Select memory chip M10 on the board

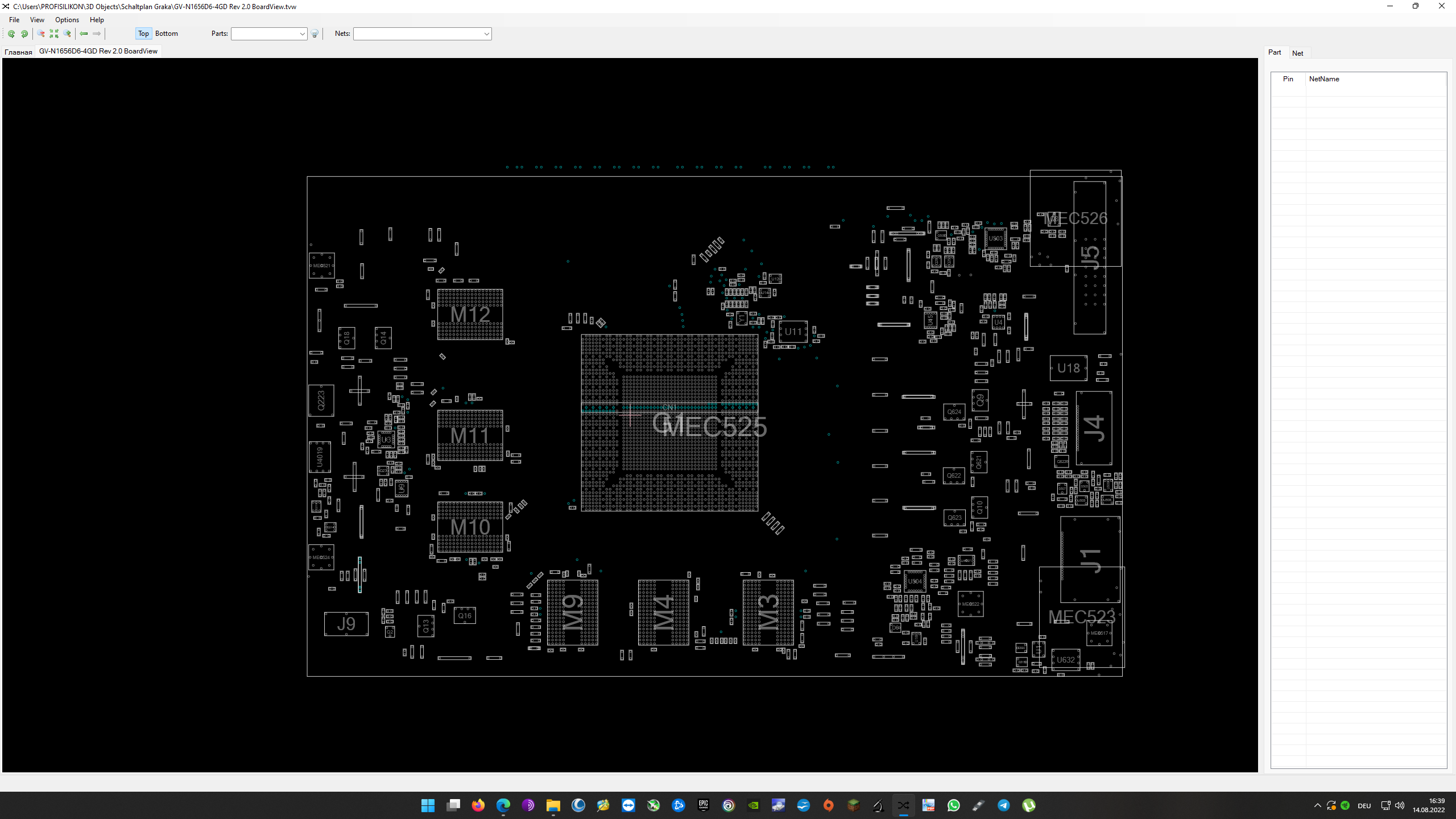tap(470, 527)
